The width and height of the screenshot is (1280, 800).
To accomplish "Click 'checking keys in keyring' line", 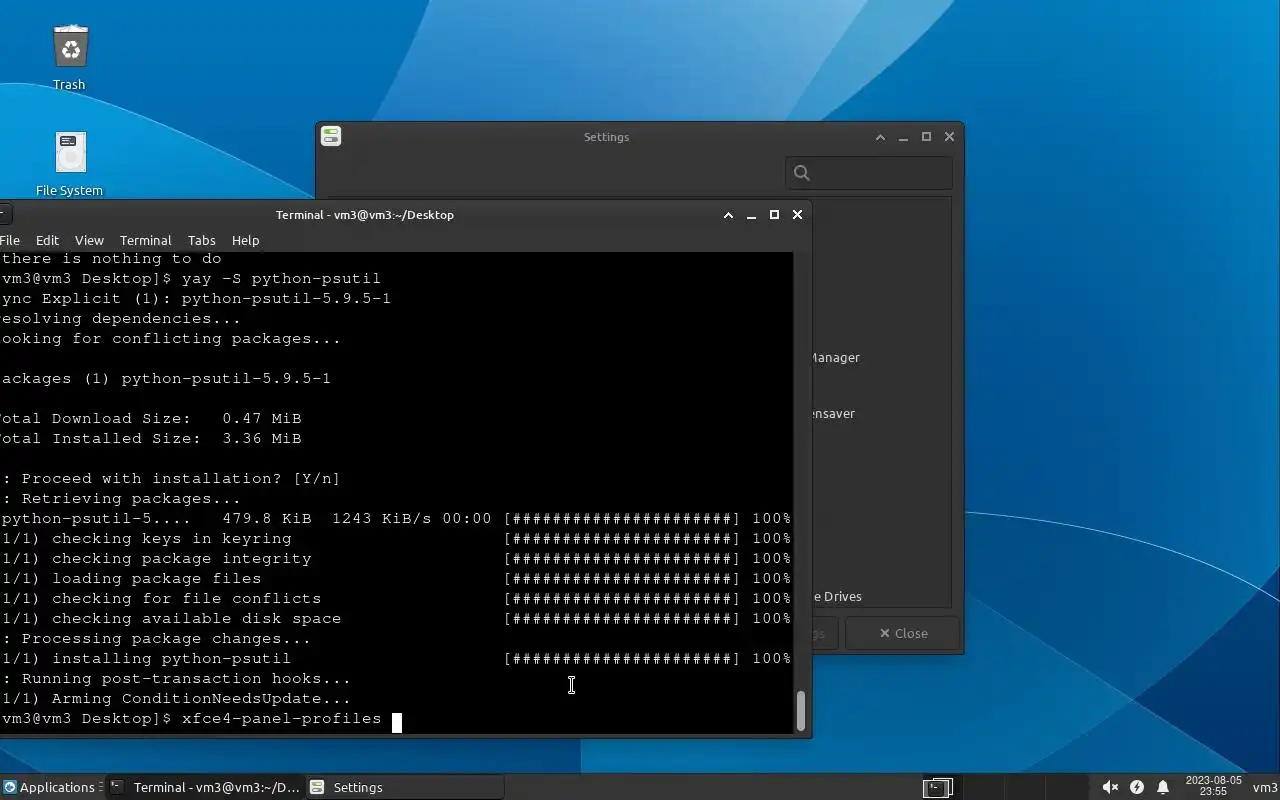I will coord(395,539).
